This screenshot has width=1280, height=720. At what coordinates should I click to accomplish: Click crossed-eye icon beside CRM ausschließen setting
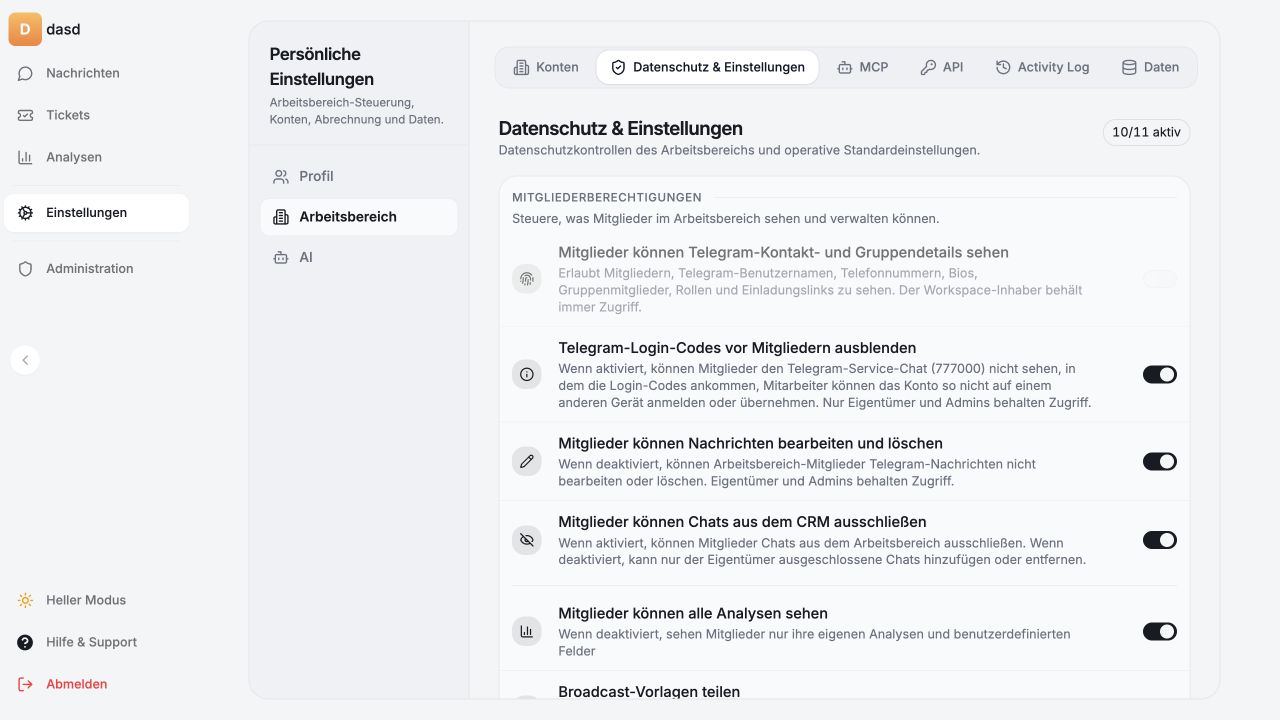[x=527, y=540]
